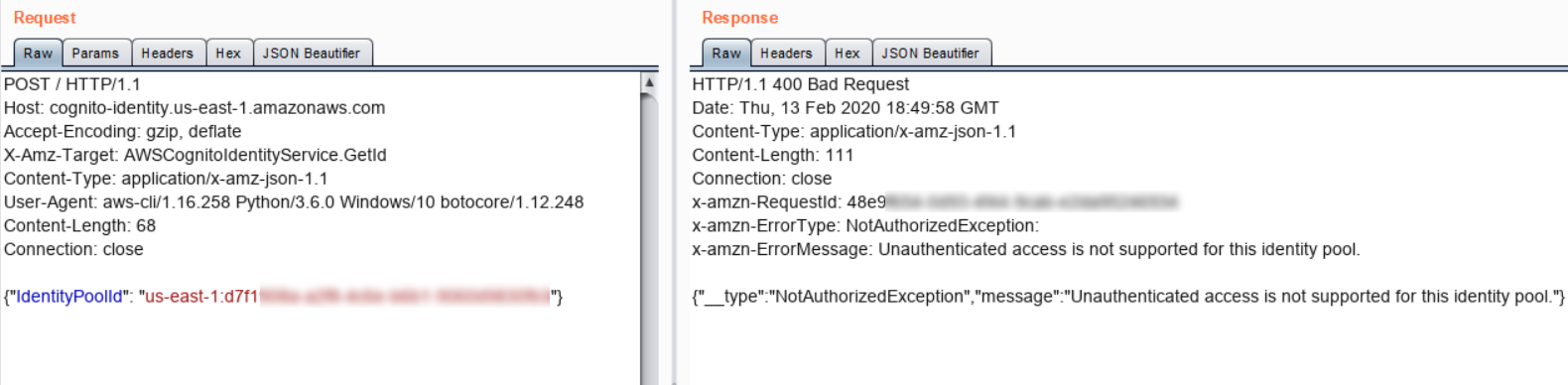This screenshot has width=1568, height=385.
Task: Click the x-amzn-ErrorType response header
Action: (865, 226)
